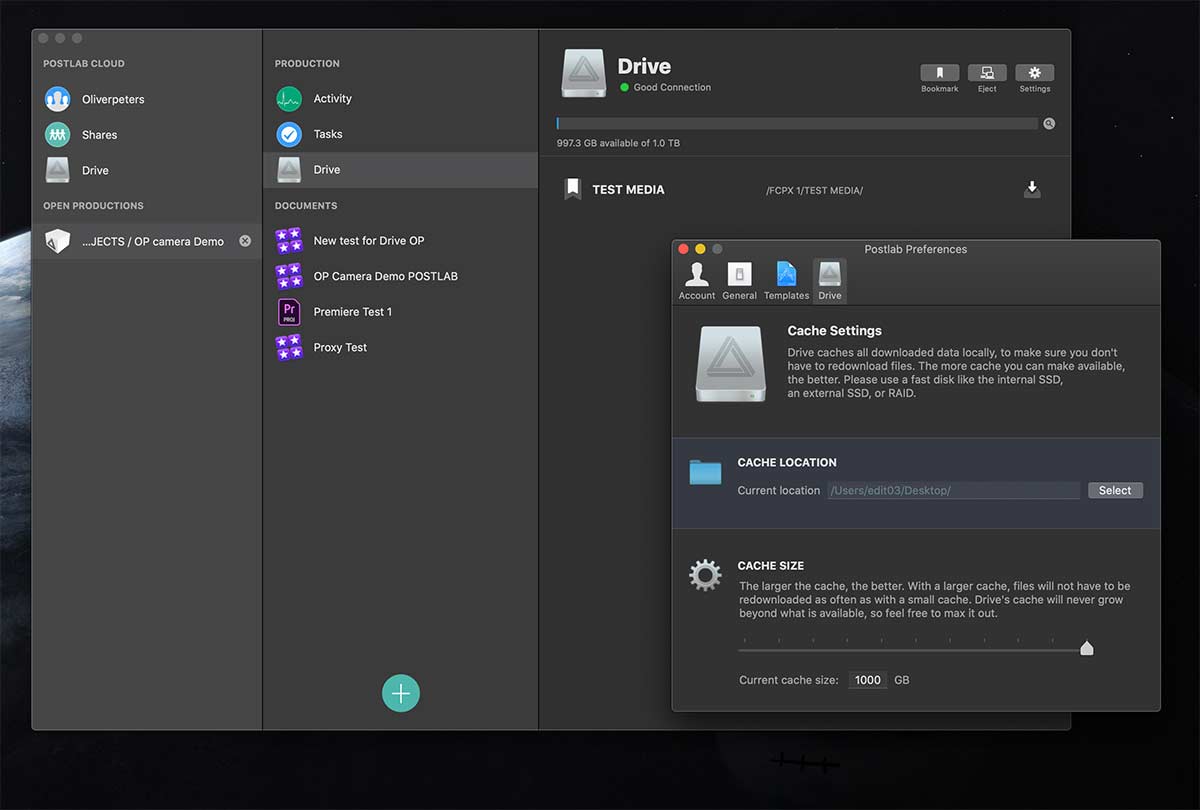Click the Drive header icon in main window
Screen dimensions: 1200x810
(x=583, y=74)
